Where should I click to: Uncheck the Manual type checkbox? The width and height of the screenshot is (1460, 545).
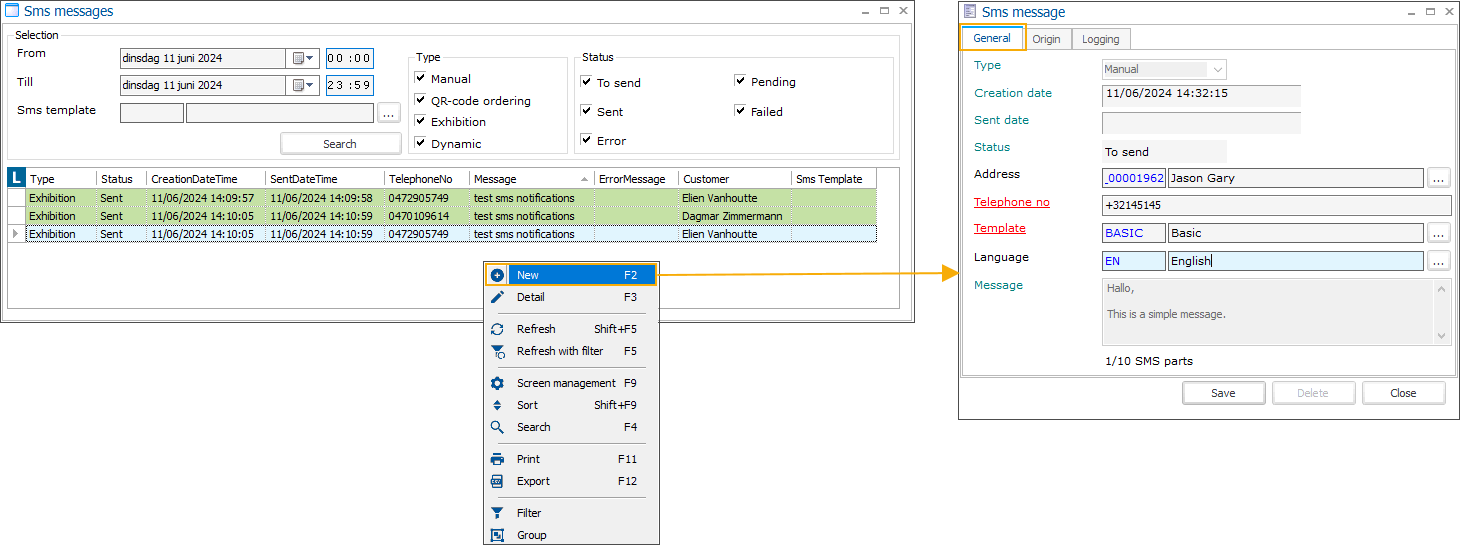point(421,78)
